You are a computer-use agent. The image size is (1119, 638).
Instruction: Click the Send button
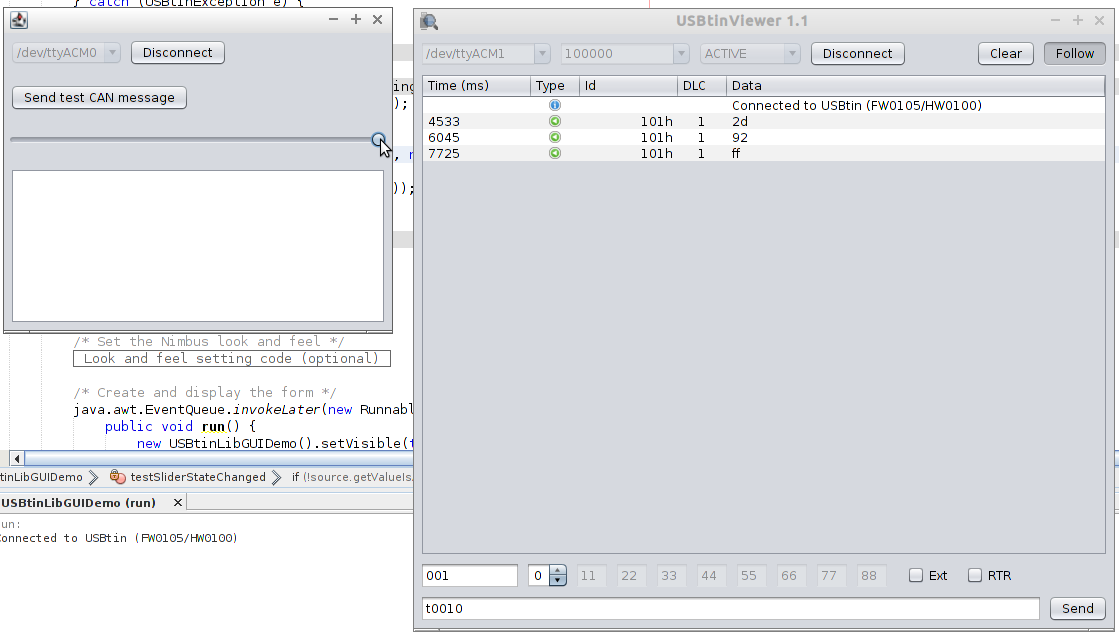point(1078,608)
